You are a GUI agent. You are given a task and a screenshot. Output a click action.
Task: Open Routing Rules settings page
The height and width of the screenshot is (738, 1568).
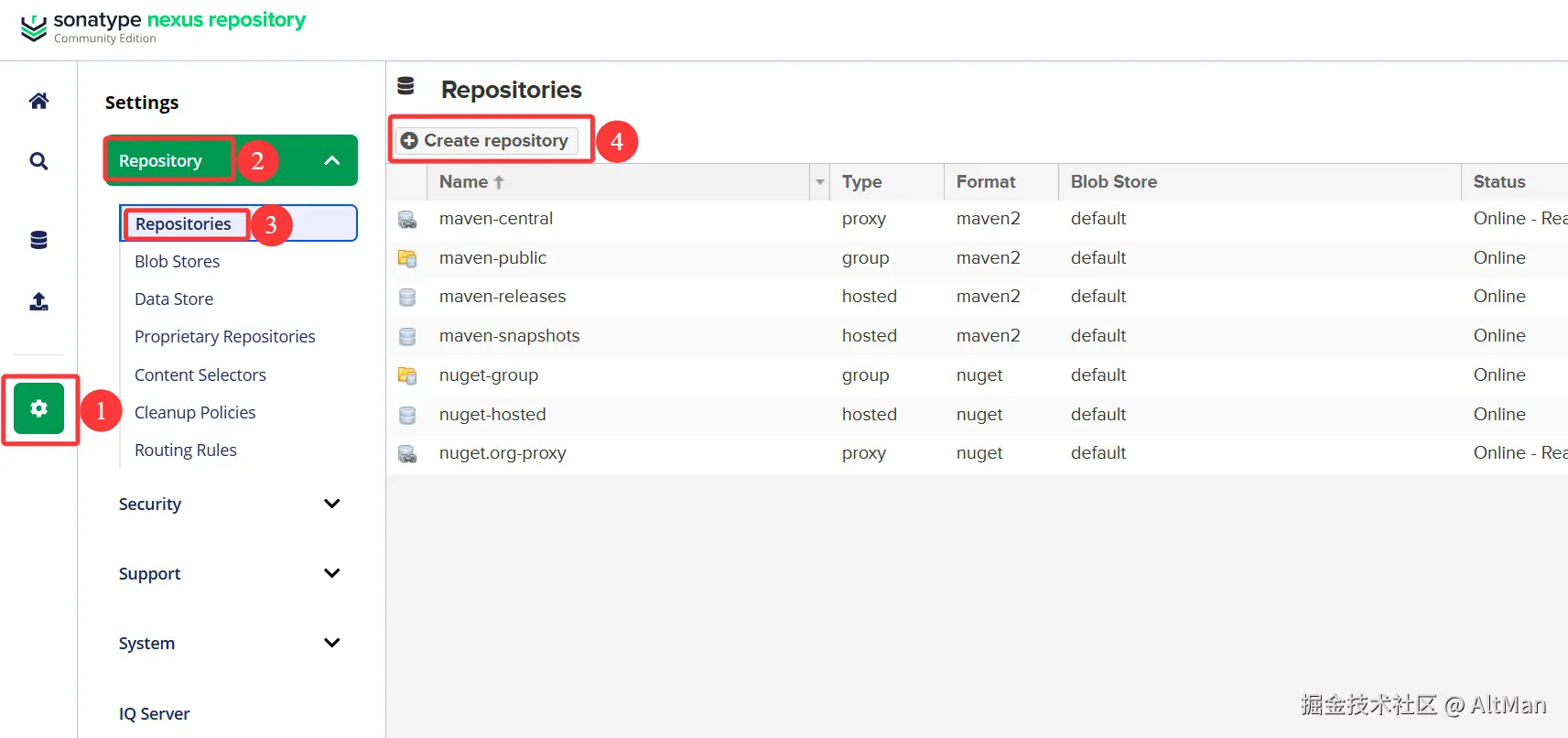pos(186,450)
